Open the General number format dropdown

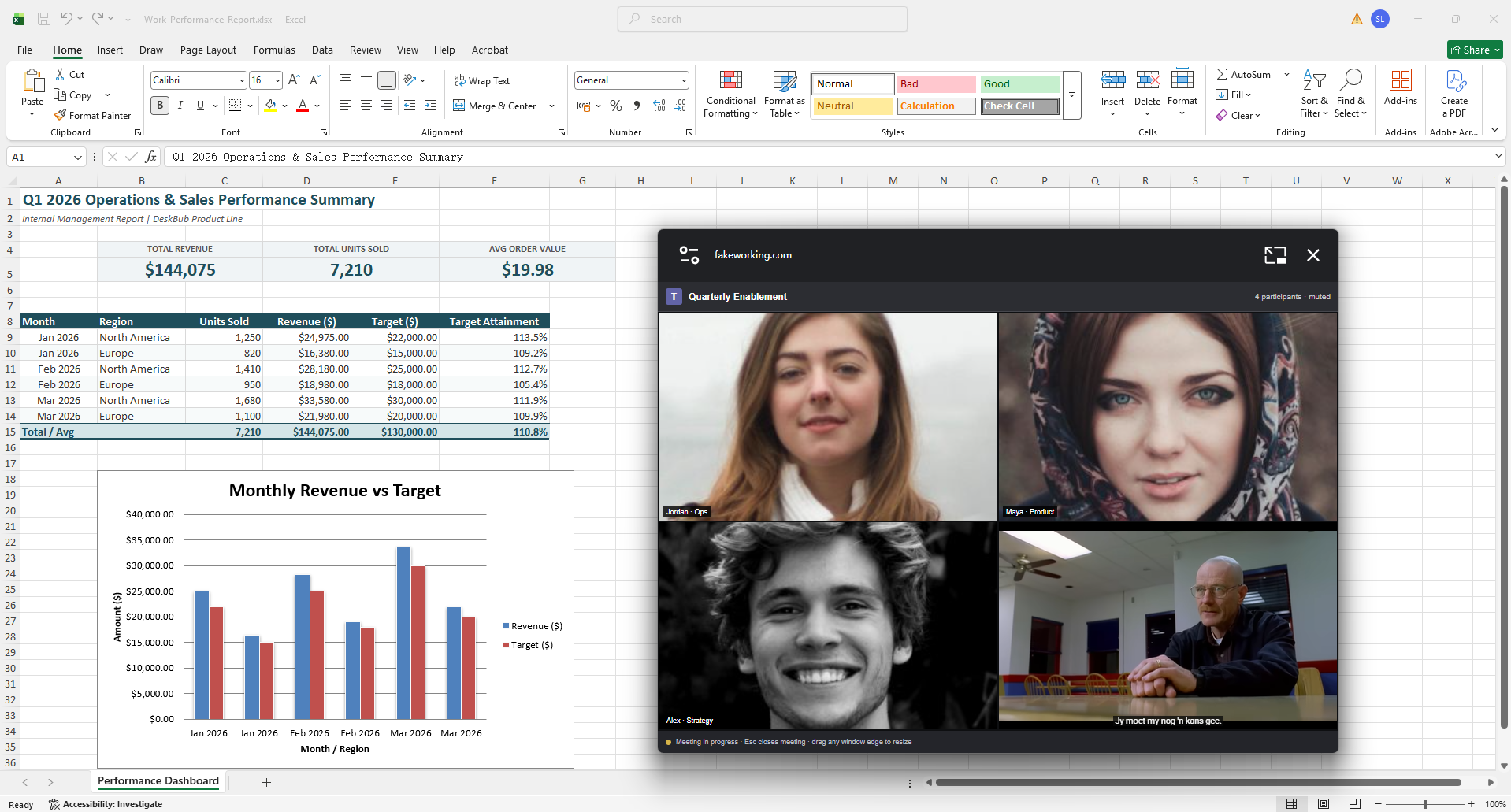click(684, 80)
